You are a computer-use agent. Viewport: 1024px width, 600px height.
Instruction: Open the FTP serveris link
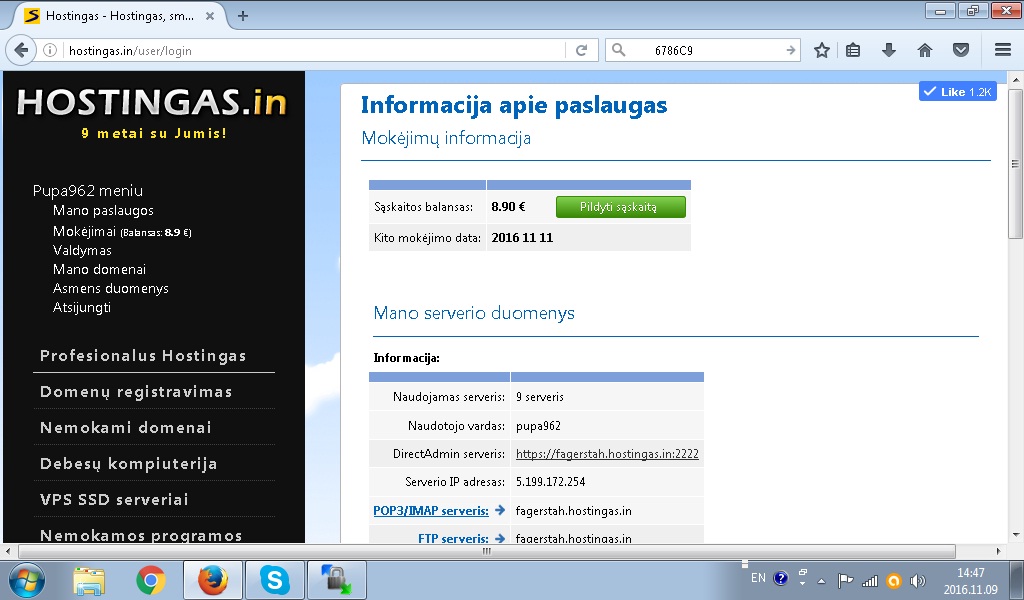point(453,539)
